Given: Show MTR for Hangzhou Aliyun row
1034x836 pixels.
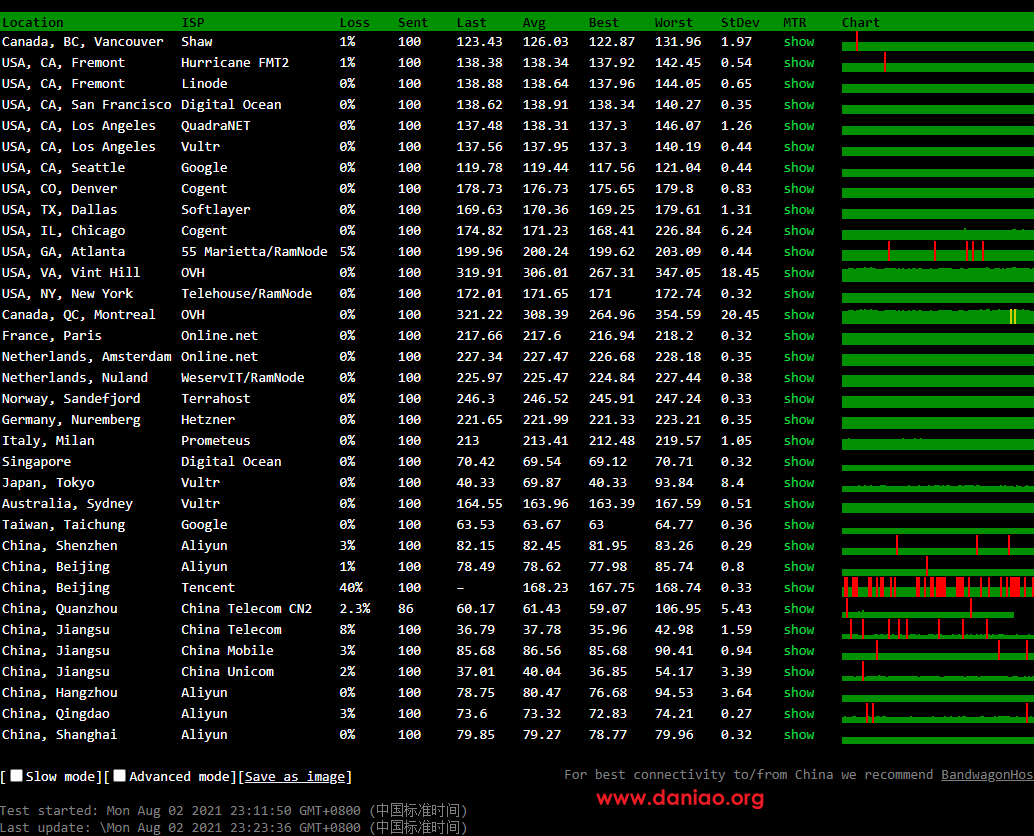Looking at the screenshot, I should [x=799, y=693].
